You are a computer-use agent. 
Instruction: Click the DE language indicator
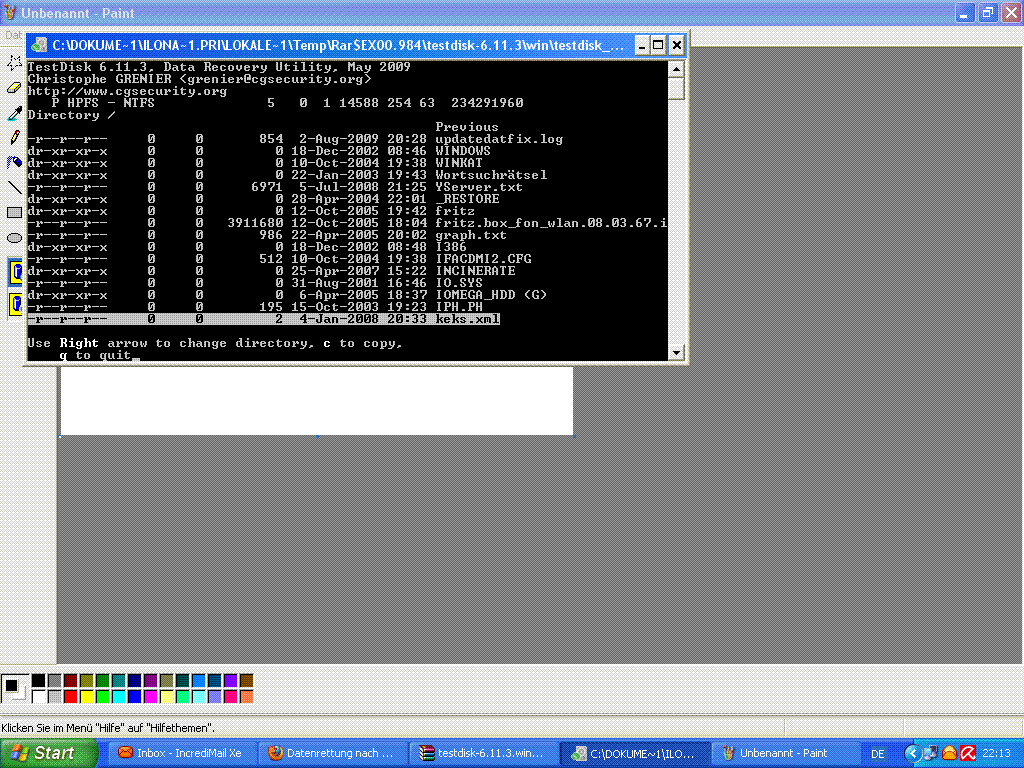(878, 754)
